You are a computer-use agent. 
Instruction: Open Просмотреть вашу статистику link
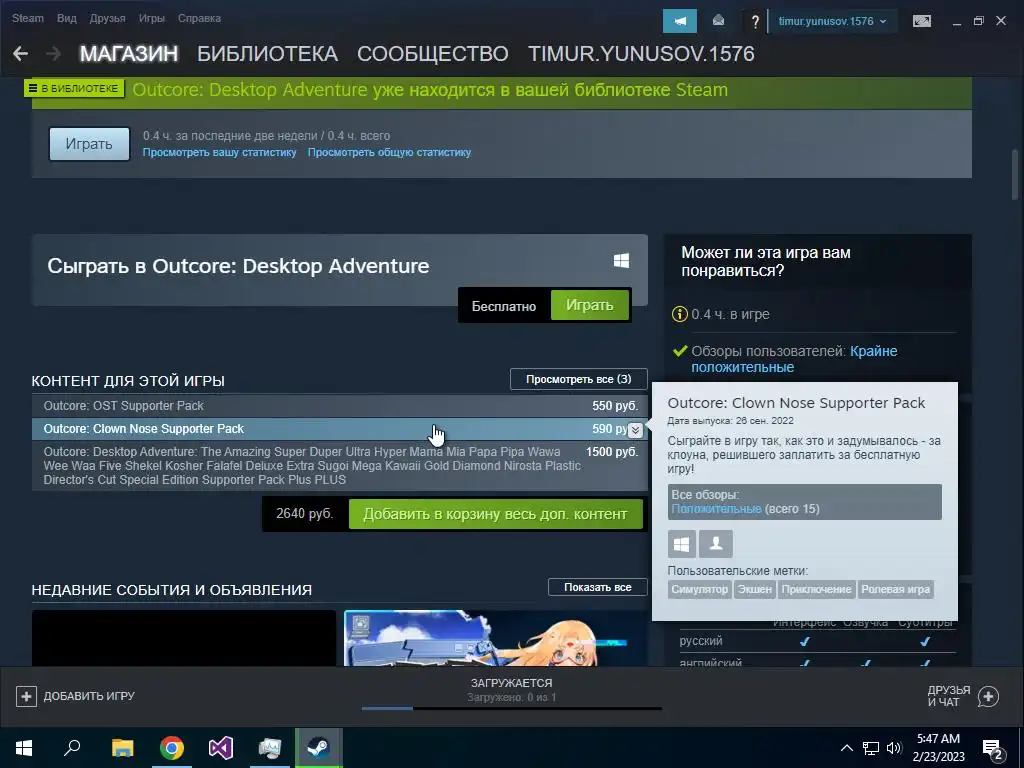pos(219,152)
